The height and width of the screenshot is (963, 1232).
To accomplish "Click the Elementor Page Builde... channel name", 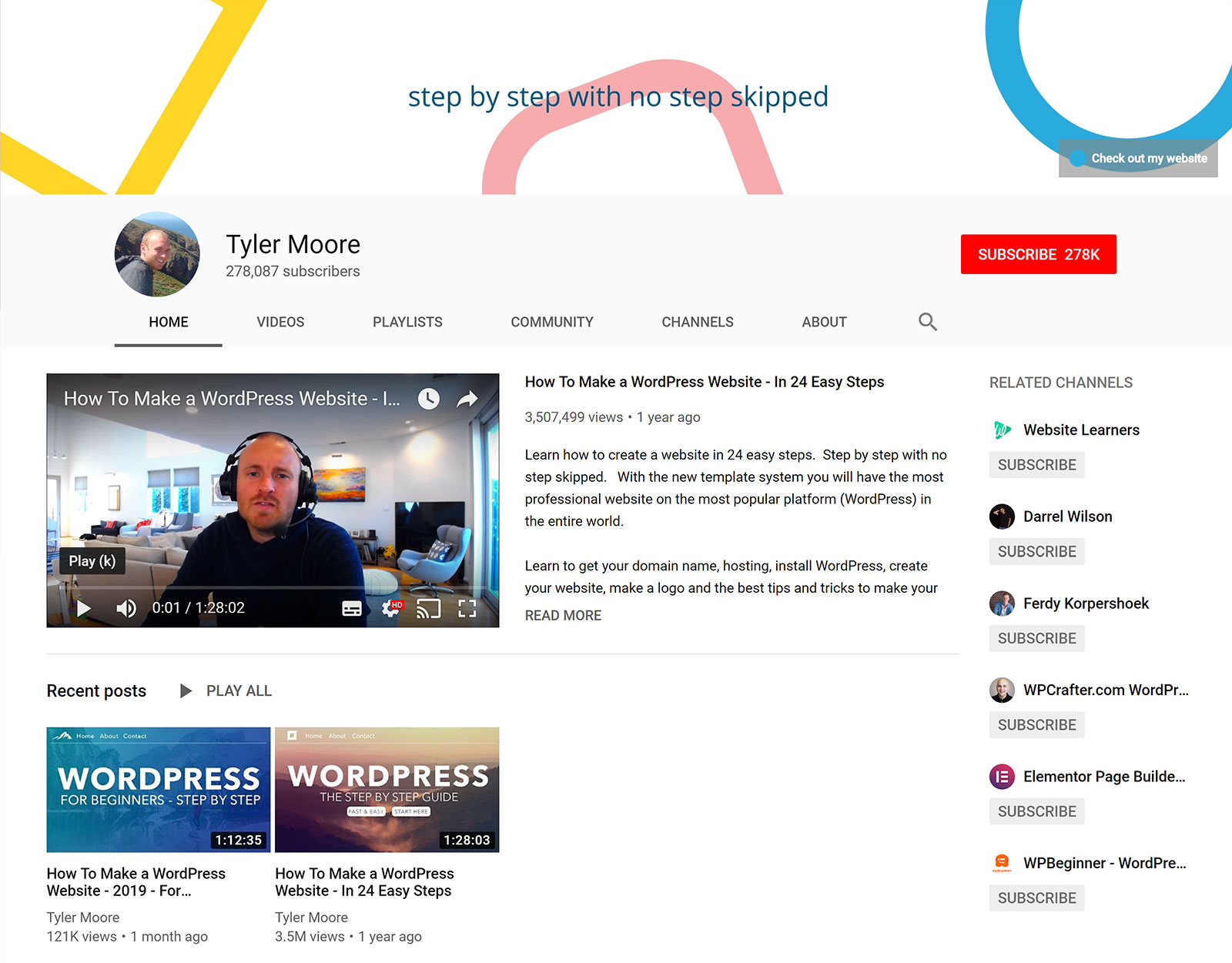I will point(1104,777).
